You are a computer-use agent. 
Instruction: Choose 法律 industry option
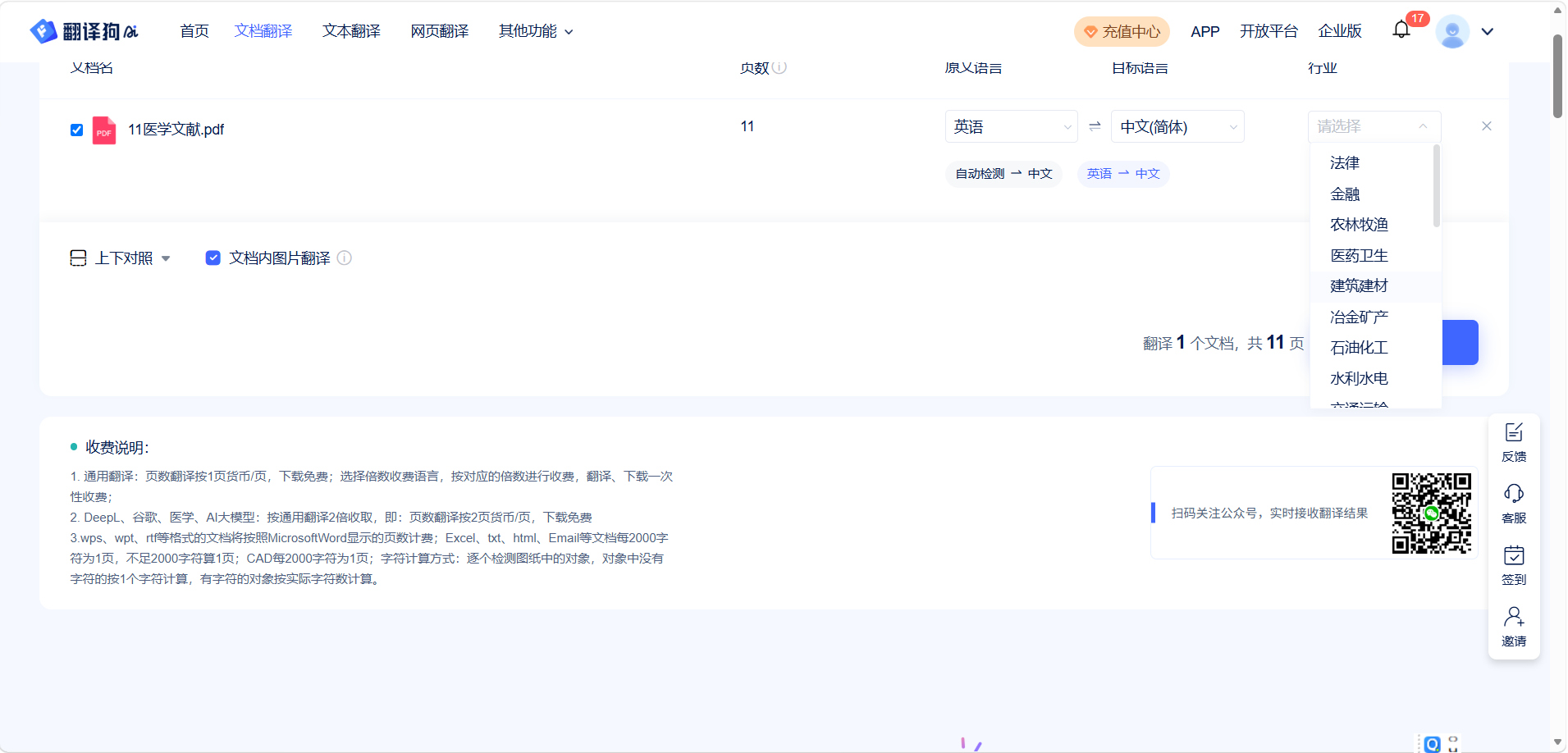(1375, 163)
